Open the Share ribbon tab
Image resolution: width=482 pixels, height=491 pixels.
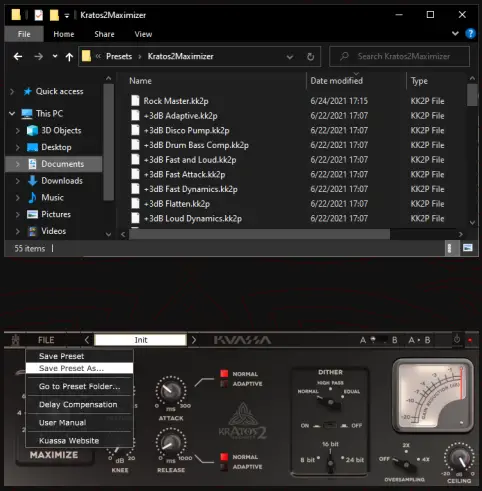104,34
